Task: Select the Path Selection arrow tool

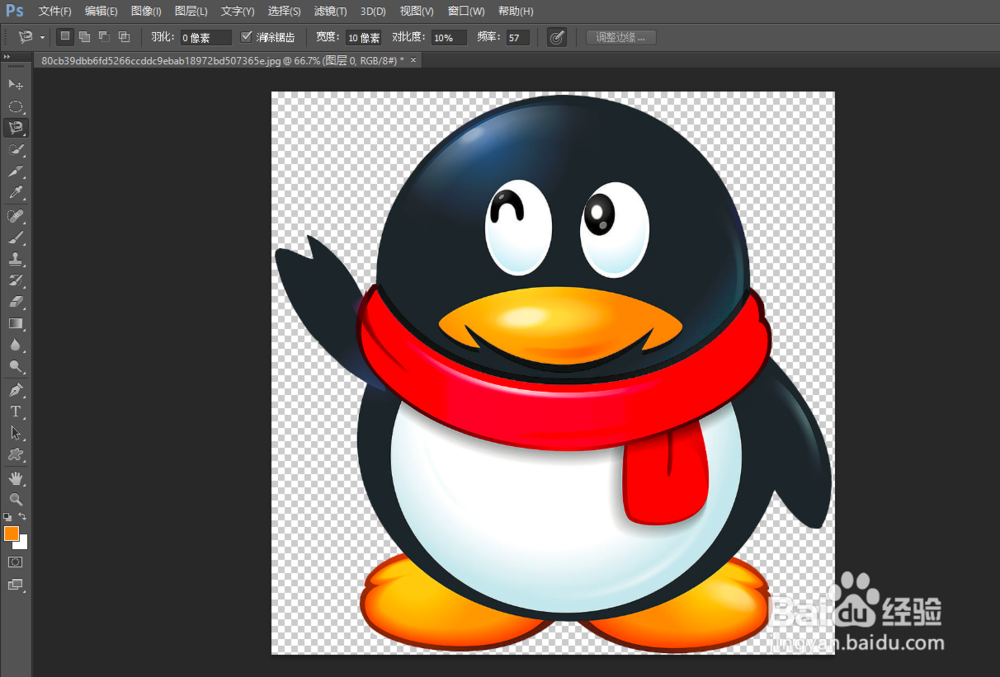Action: pyautogui.click(x=16, y=433)
